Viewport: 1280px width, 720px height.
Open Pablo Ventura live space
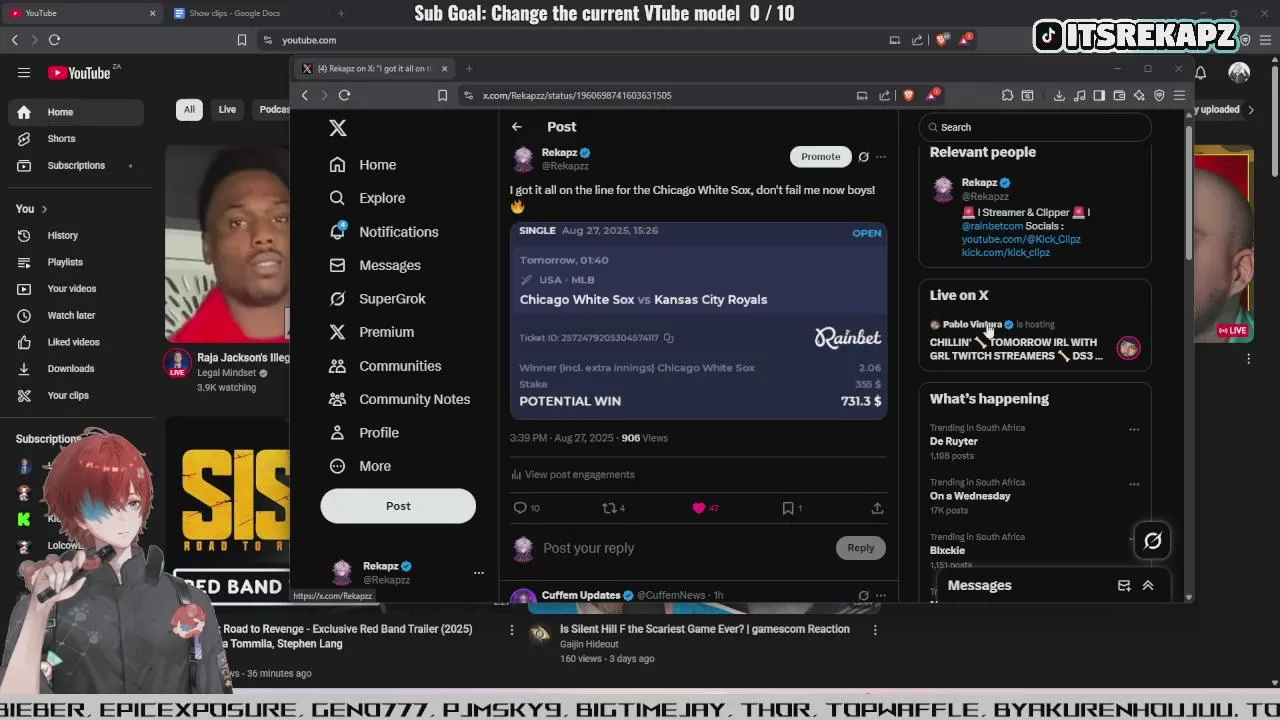(1035, 342)
